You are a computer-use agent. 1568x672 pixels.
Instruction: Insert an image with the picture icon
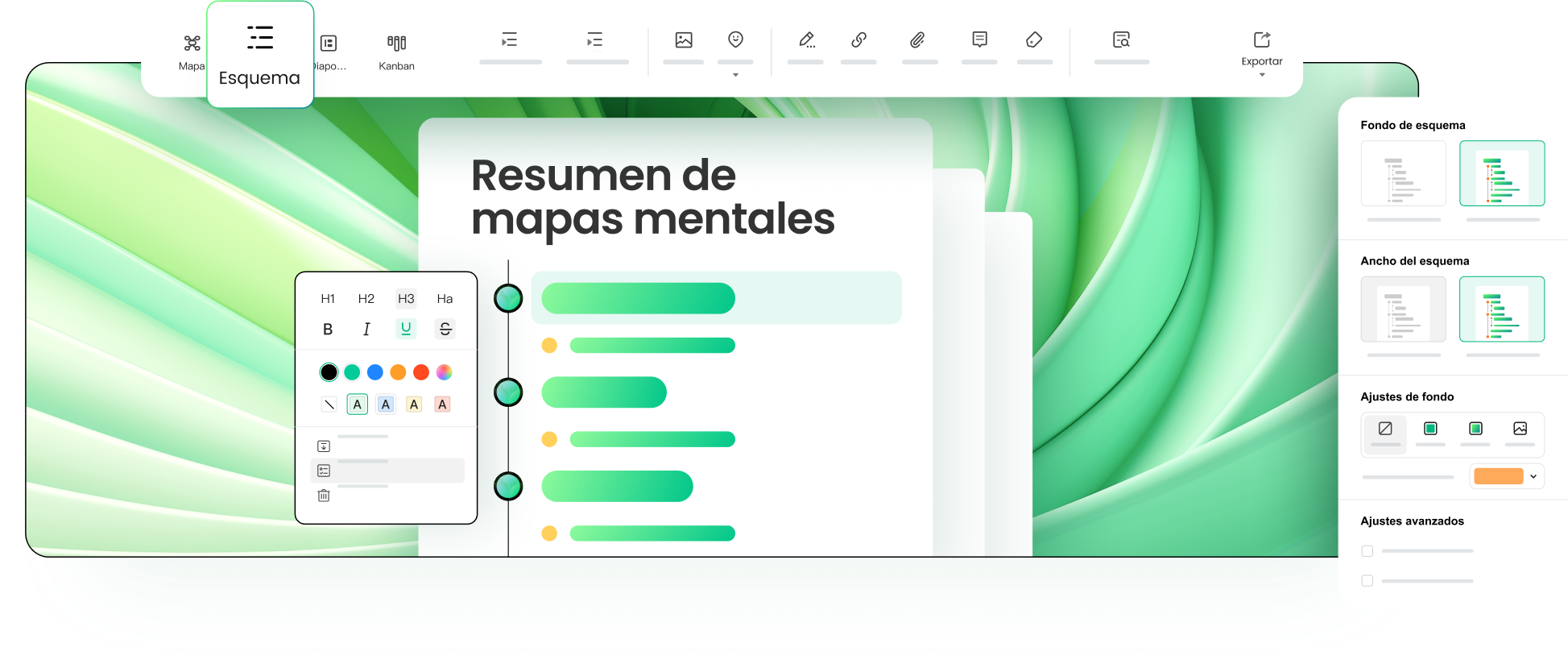pos(684,39)
